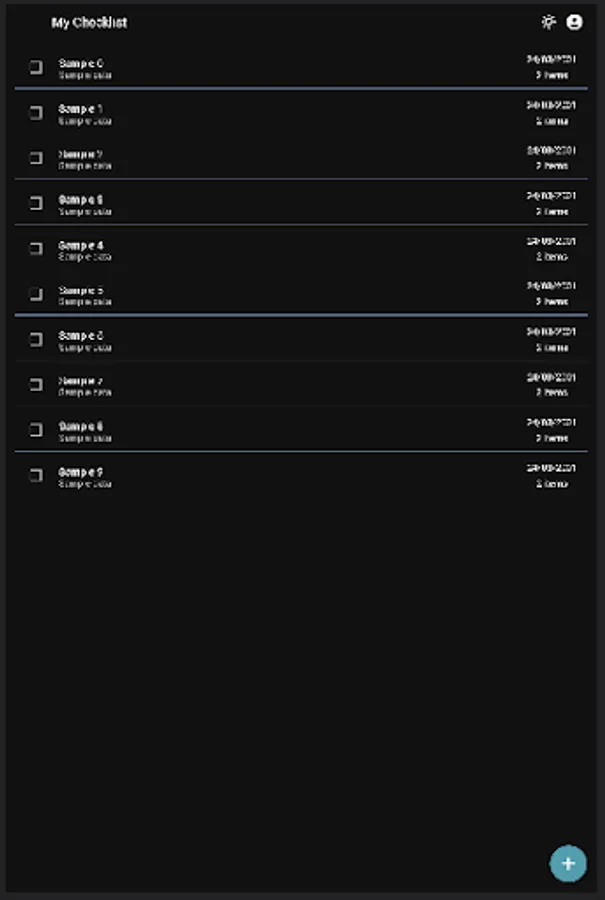
Task: Add a new checklist with plus button
Action: (568, 863)
